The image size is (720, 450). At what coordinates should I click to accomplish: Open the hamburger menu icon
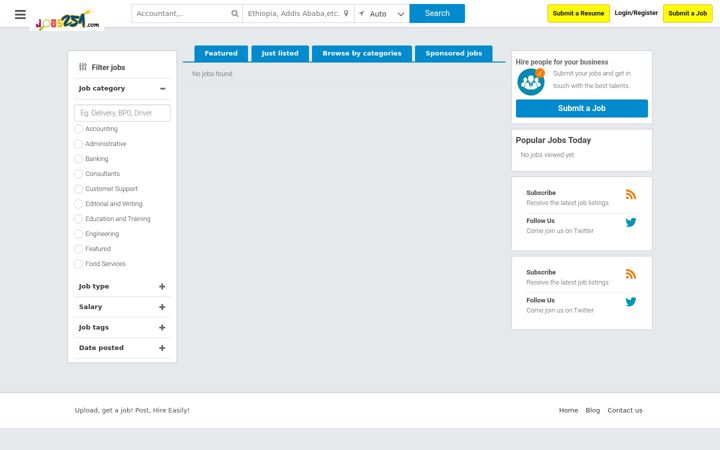(x=20, y=14)
